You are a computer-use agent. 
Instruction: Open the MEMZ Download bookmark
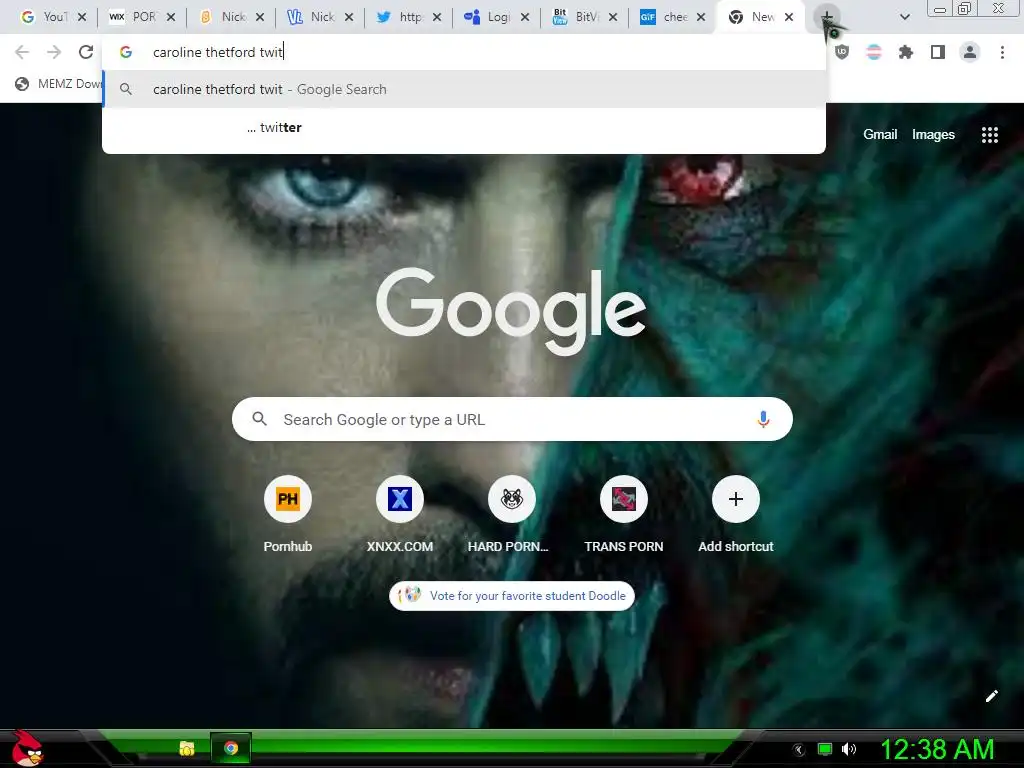pyautogui.click(x=58, y=84)
